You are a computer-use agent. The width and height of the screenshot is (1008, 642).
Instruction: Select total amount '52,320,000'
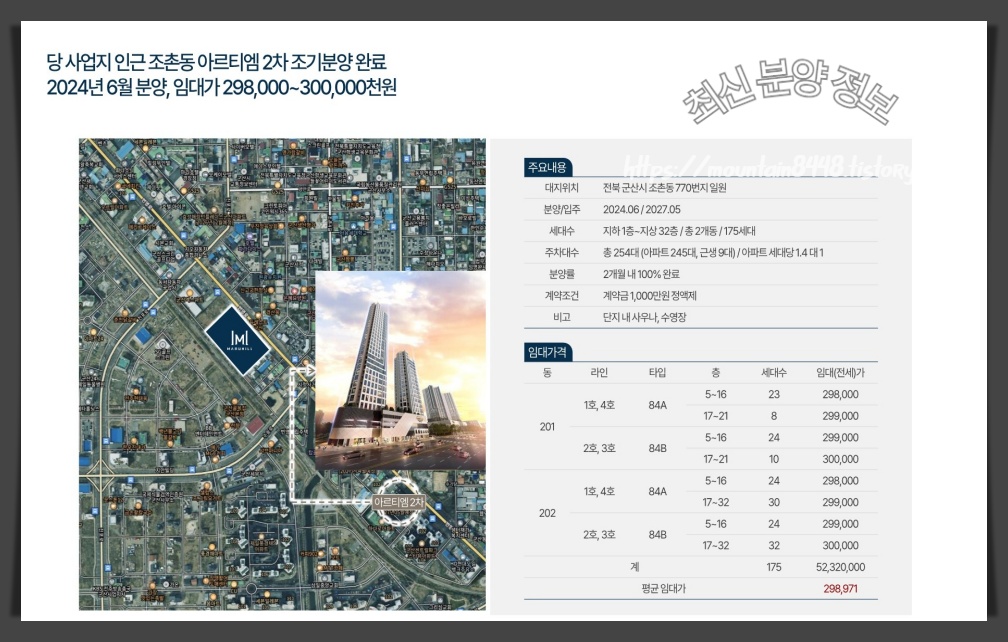pos(840,567)
